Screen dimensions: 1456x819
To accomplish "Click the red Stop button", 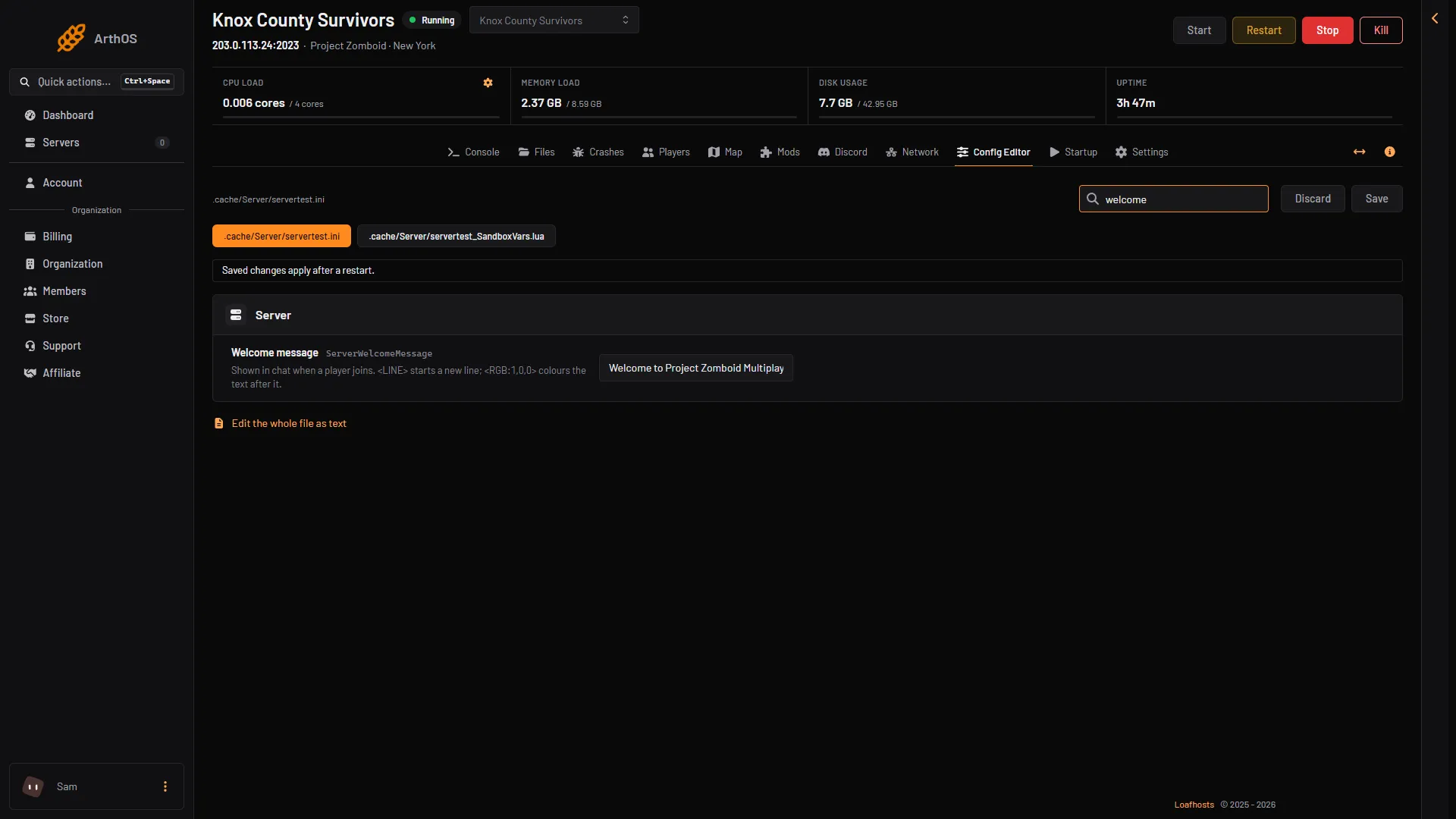I will 1327,30.
